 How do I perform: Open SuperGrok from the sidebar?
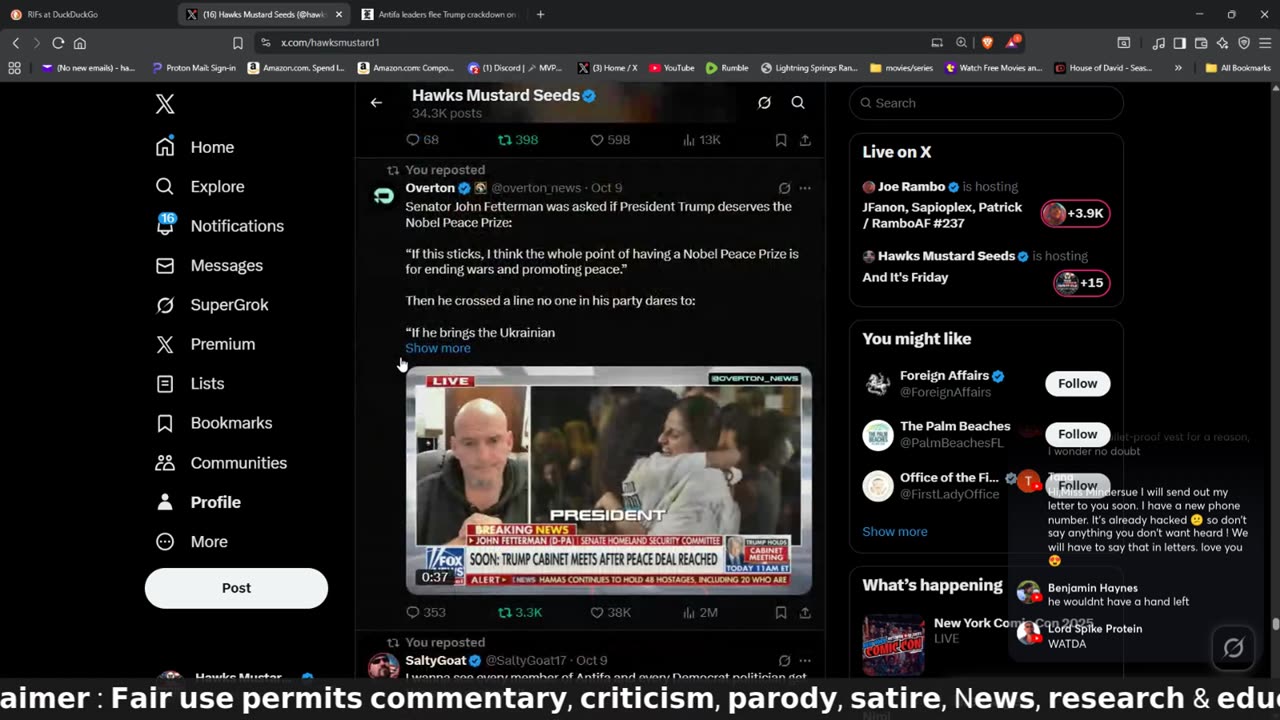click(x=212, y=305)
